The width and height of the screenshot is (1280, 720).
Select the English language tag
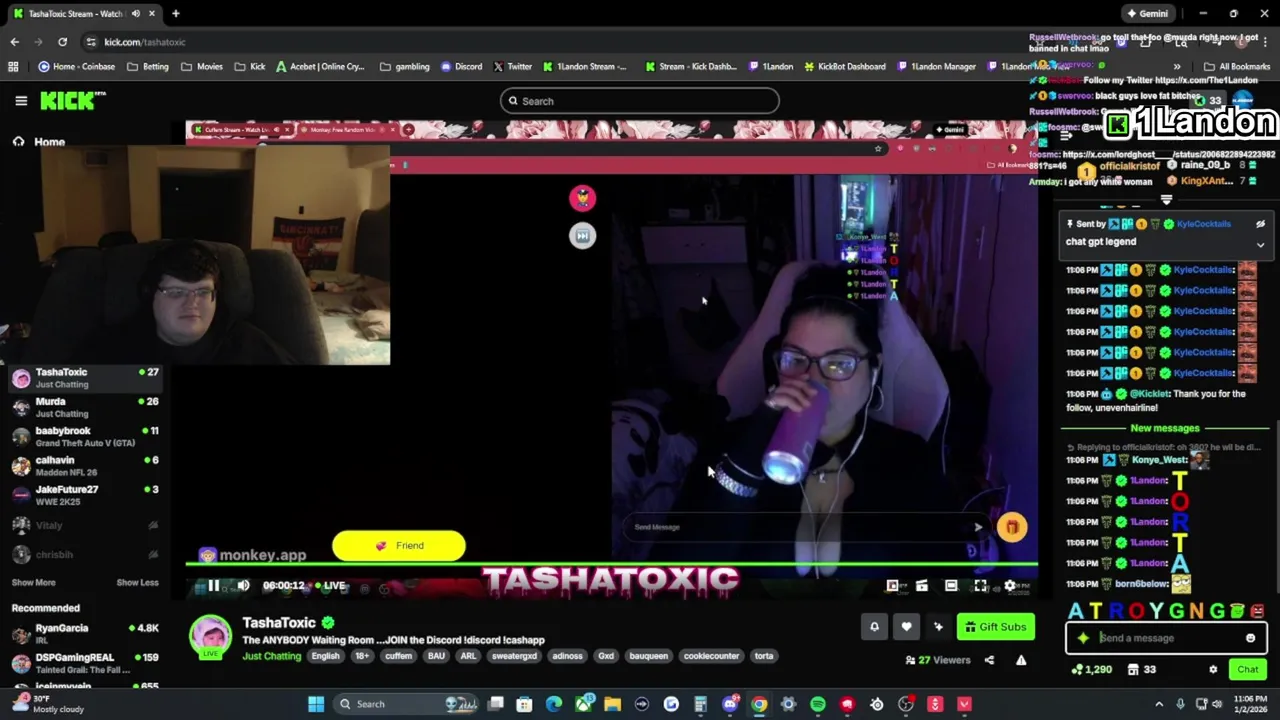(325, 656)
